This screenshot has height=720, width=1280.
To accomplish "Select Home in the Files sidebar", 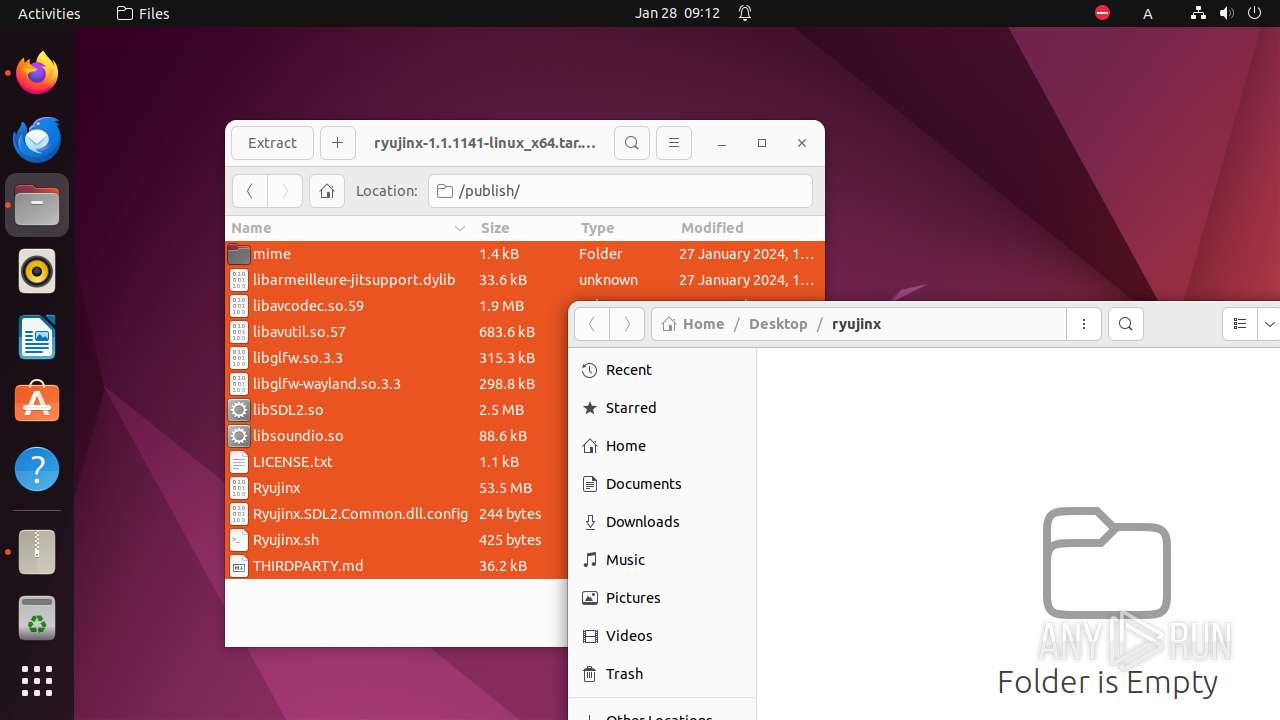I will click(x=661, y=446).
